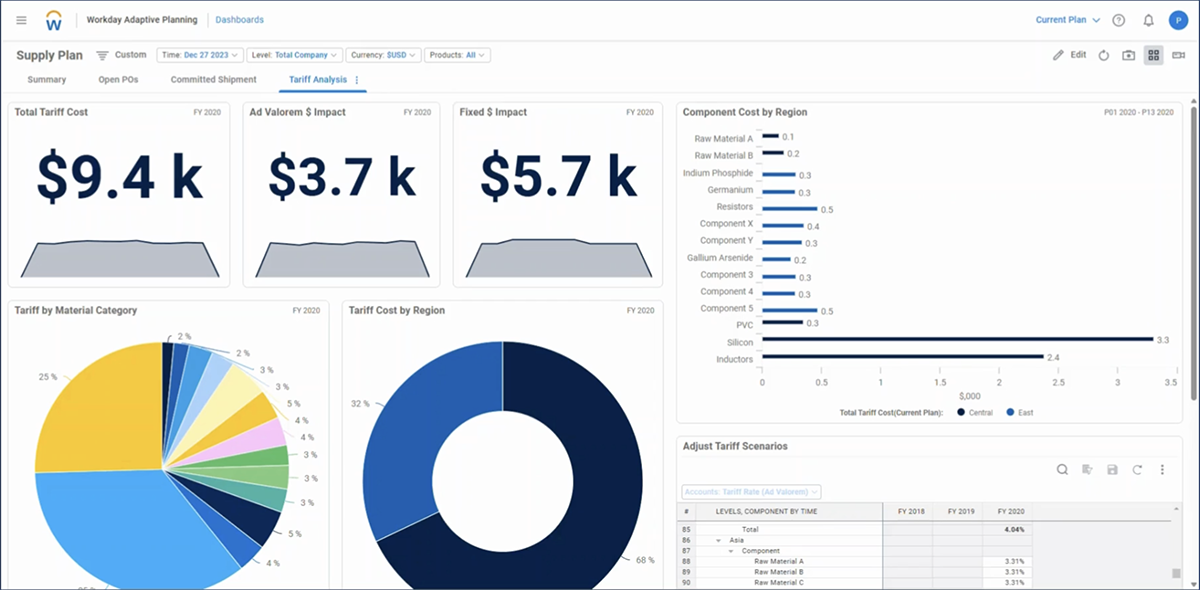This screenshot has height=590, width=1200.
Task: Open the Dashboards link in the header
Action: 240,20
